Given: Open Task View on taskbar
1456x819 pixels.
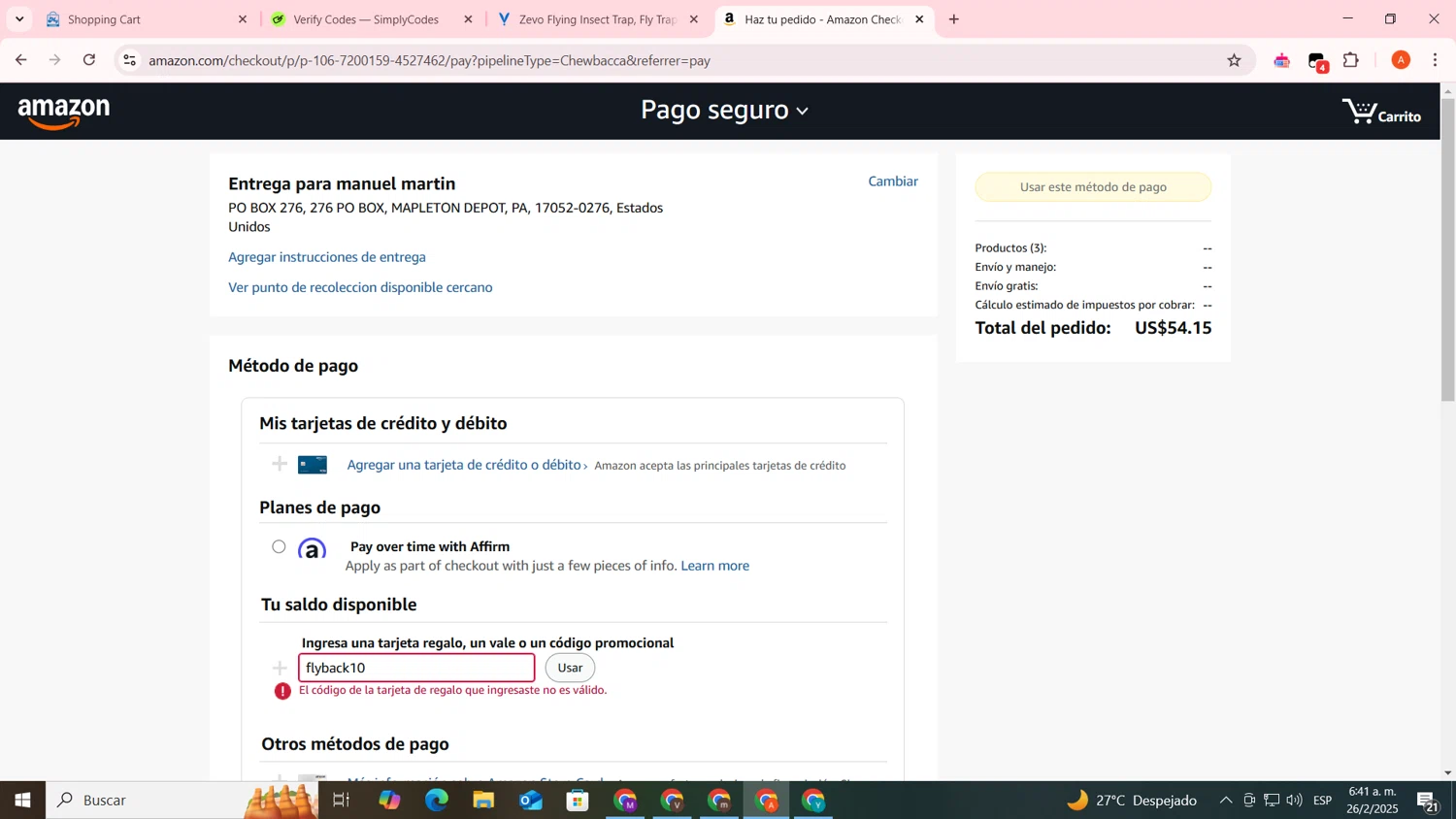Looking at the screenshot, I should (x=341, y=801).
